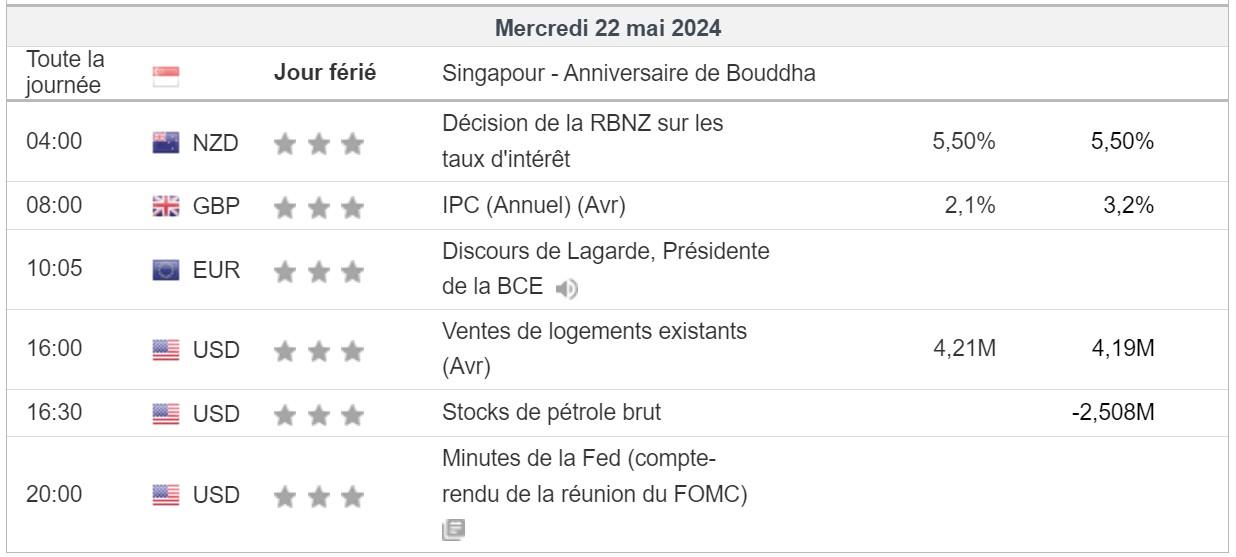The height and width of the screenshot is (557, 1236).
Task: Click the US flag in the 16:30 row
Action: click(166, 413)
